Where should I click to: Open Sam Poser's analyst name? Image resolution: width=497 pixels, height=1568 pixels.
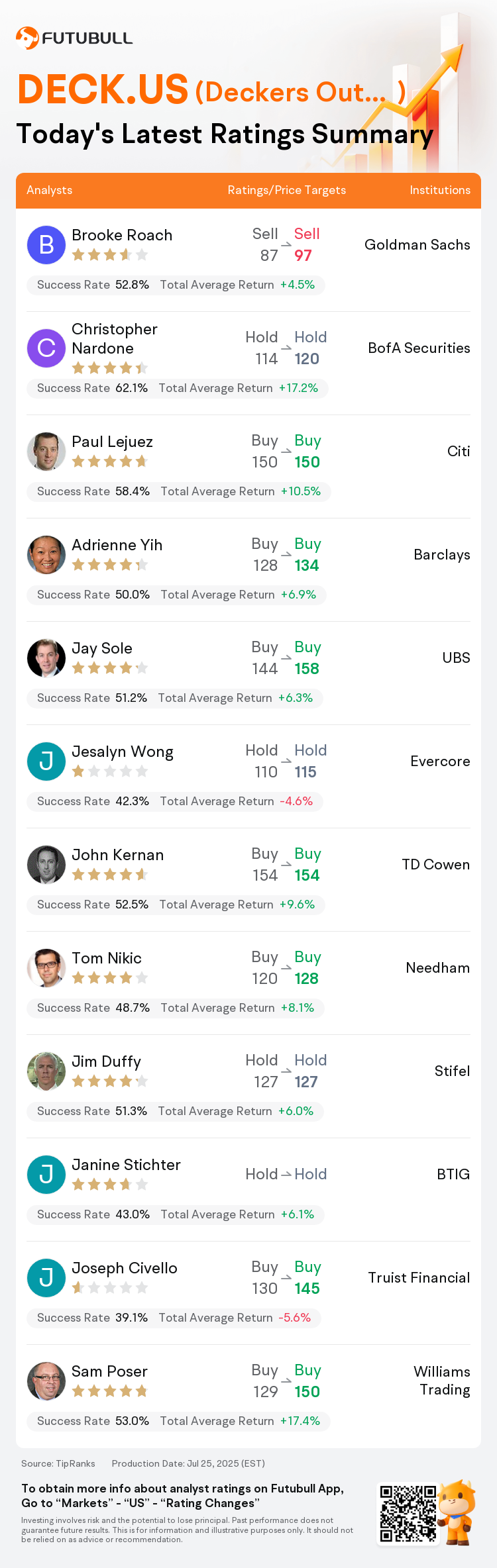pos(109,1371)
